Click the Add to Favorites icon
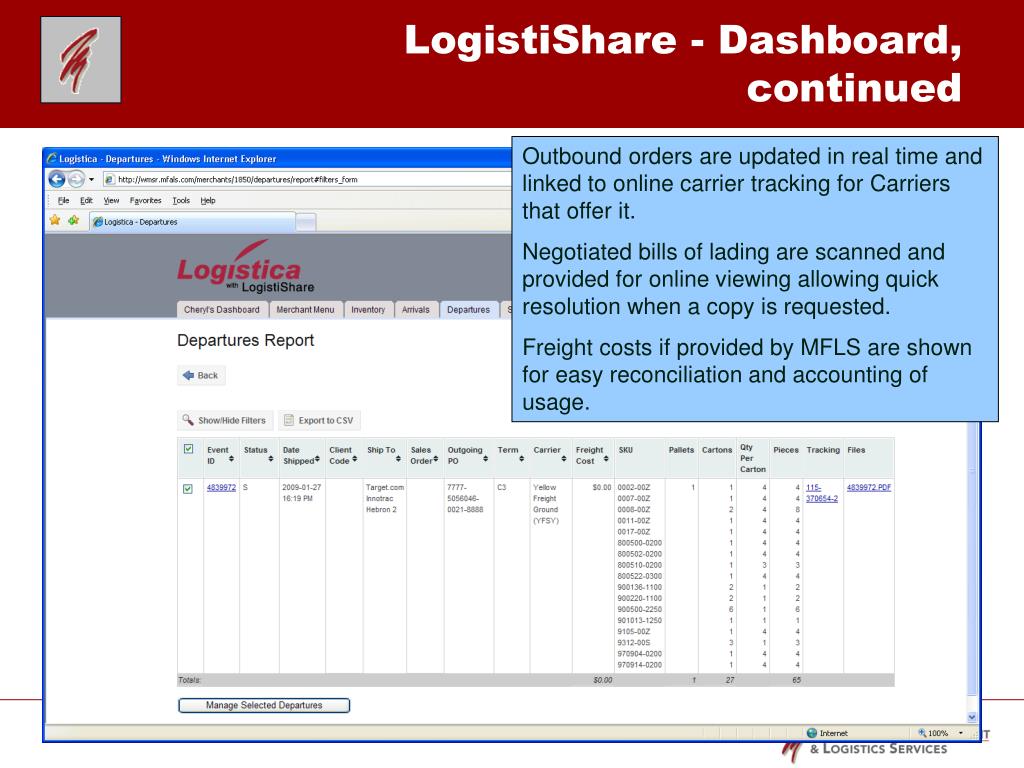 tap(73, 221)
